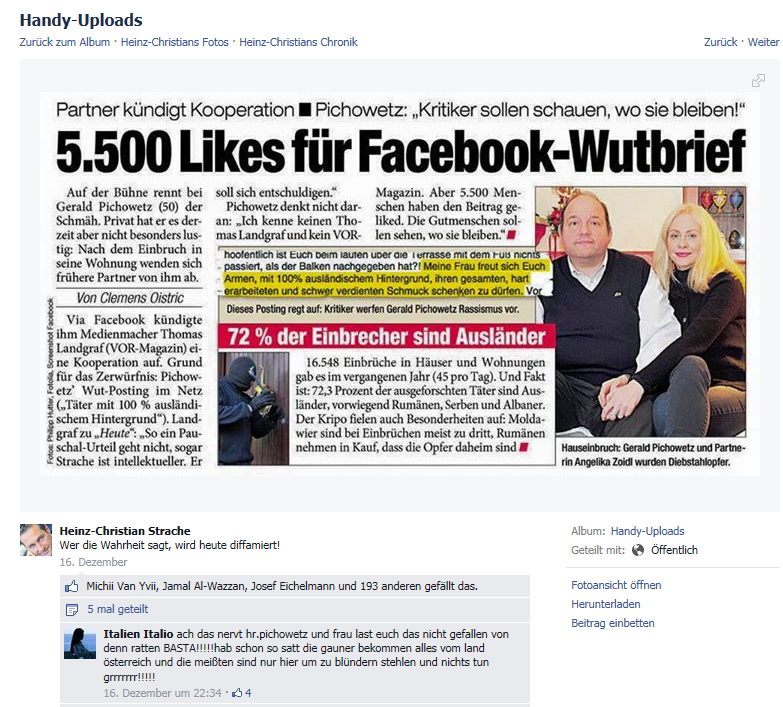Open the 'Handy-Uploads' album link
Image resolution: width=783 pixels, height=707 pixels.
[x=647, y=531]
